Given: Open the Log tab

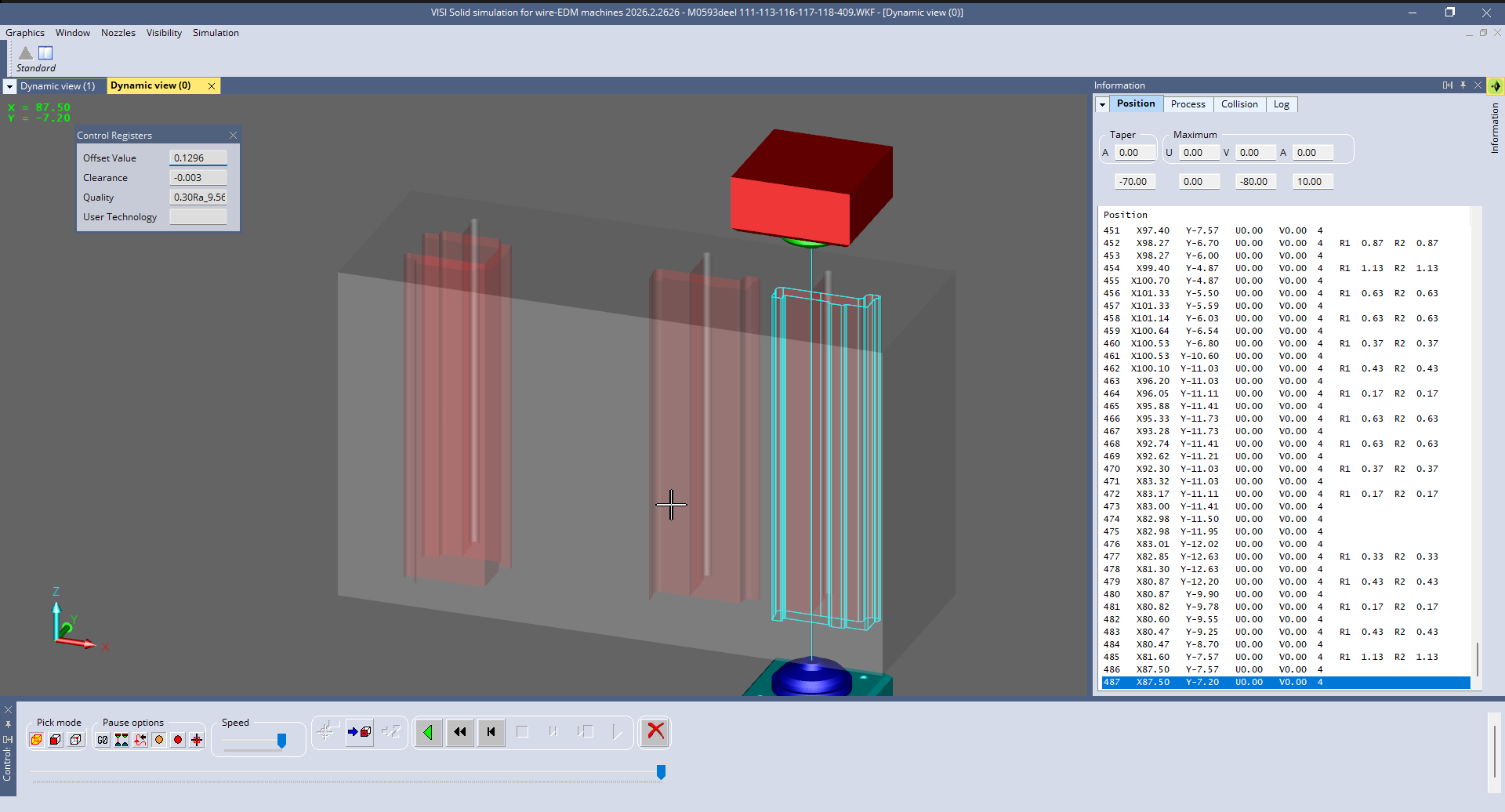Looking at the screenshot, I should coord(1282,104).
